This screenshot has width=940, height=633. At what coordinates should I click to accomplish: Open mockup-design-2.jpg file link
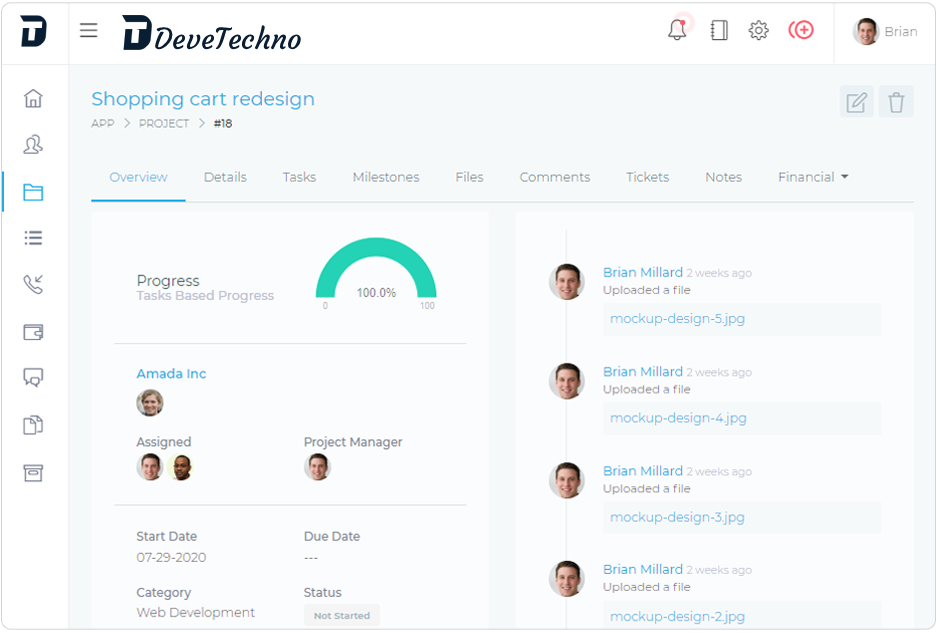(677, 616)
